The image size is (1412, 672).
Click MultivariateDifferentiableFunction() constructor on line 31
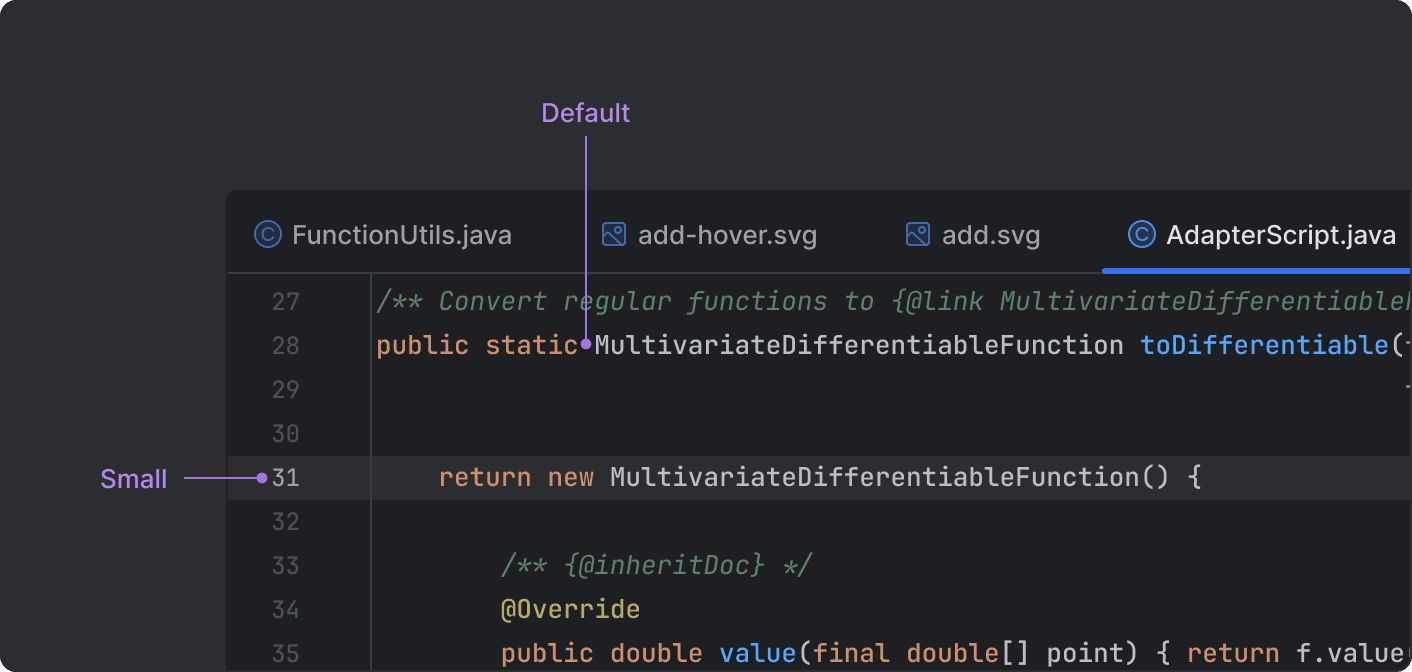(889, 478)
